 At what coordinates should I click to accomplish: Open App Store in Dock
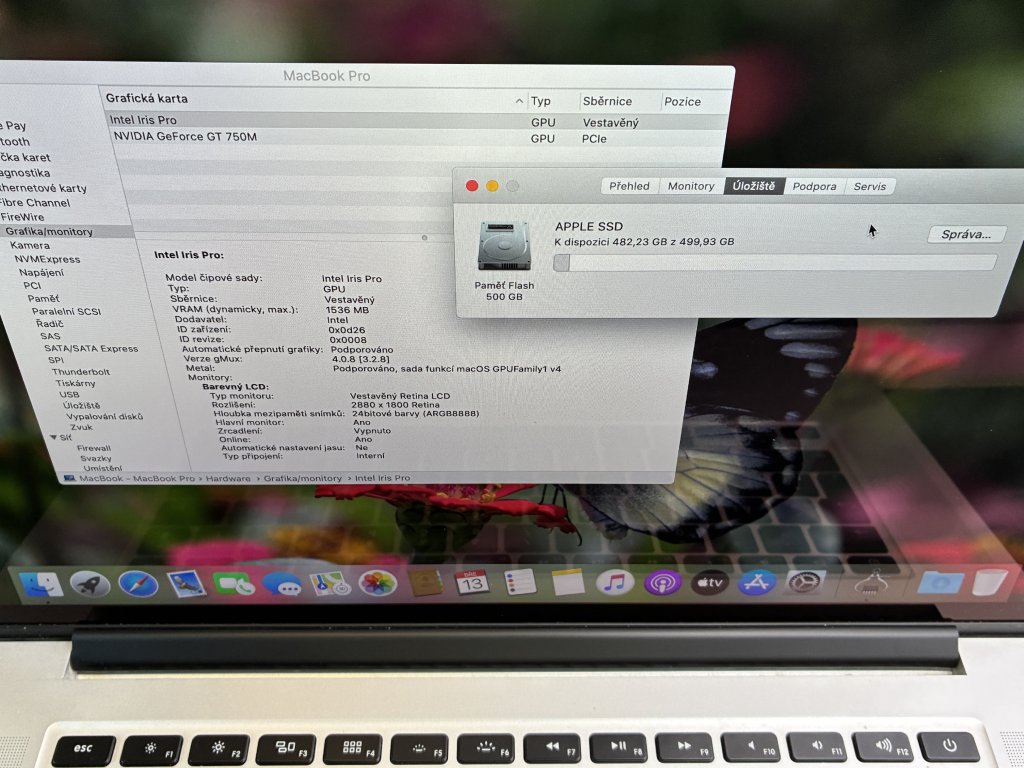click(x=757, y=583)
